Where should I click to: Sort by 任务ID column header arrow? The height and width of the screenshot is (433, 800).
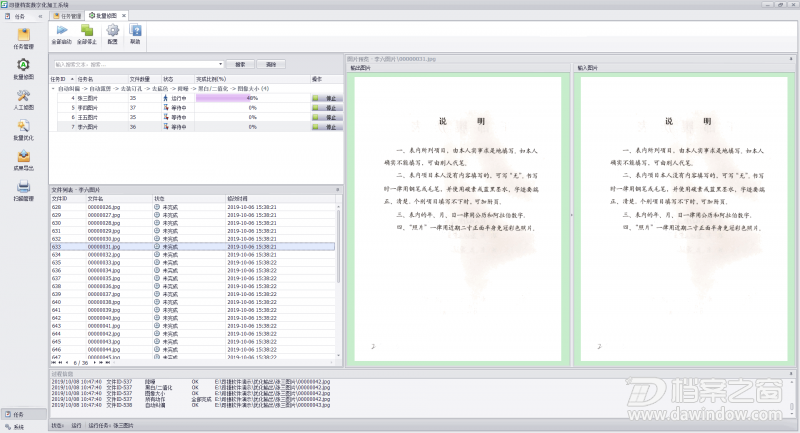72,79
